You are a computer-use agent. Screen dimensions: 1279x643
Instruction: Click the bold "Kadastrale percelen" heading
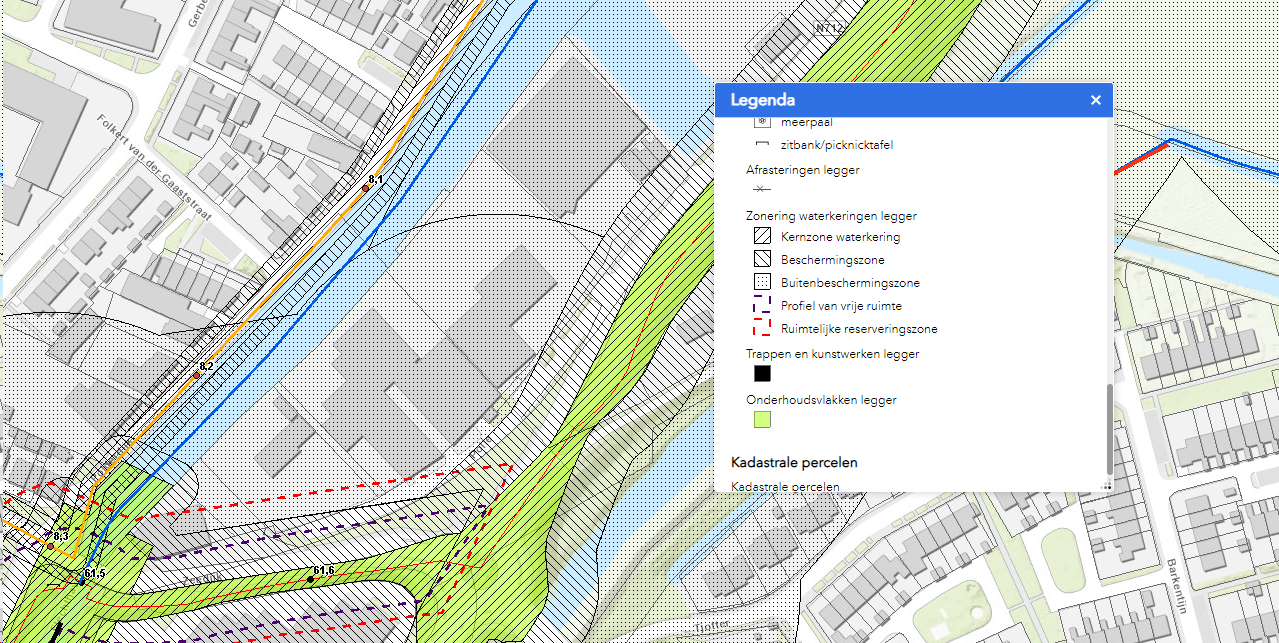(795, 463)
